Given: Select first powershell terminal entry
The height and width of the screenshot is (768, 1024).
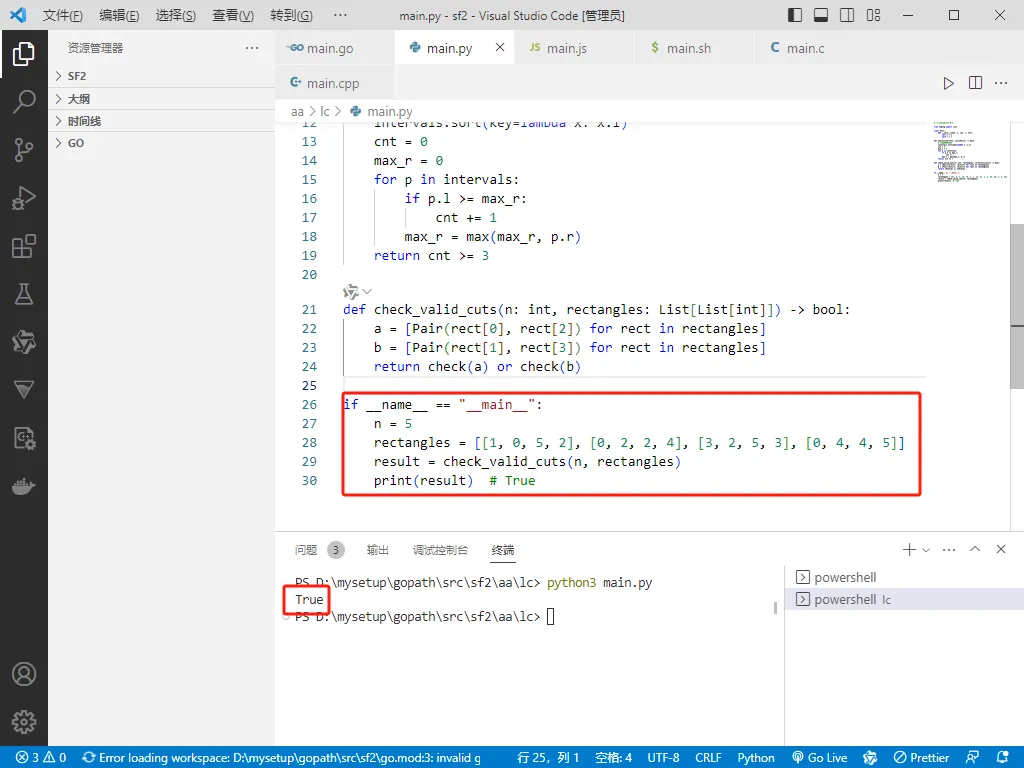Looking at the screenshot, I should pos(904,577).
